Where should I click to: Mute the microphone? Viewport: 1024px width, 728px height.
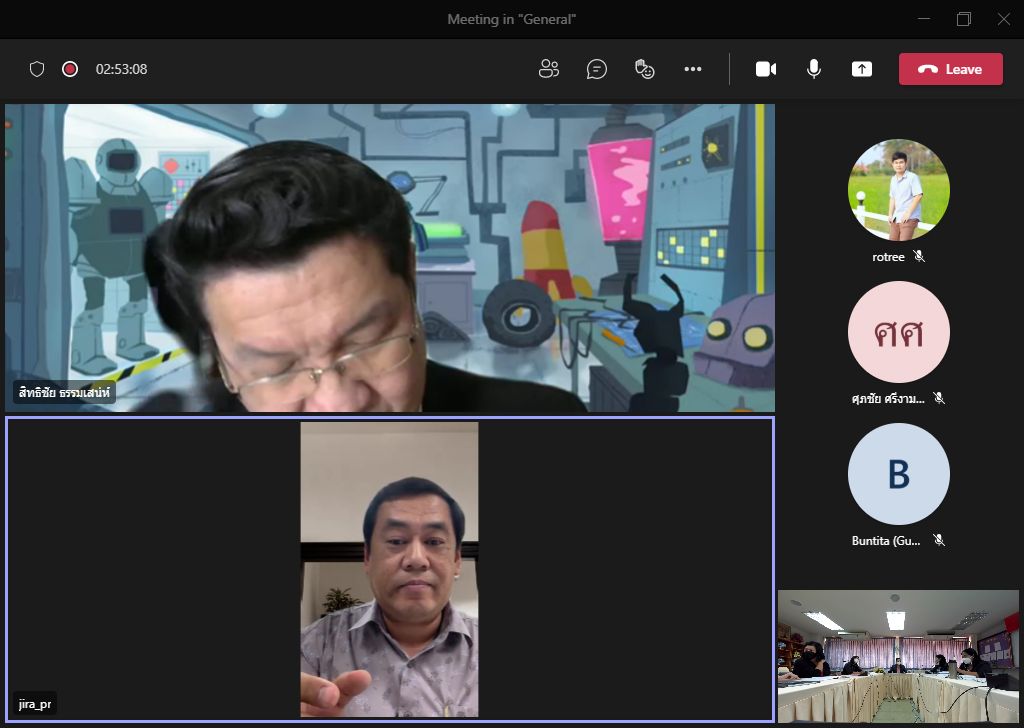point(814,69)
